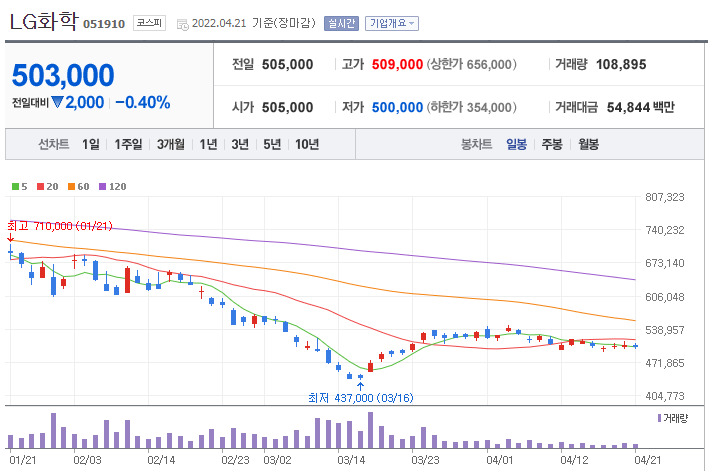Click the 하한가 354,000 text

pyautogui.click(x=471, y=107)
